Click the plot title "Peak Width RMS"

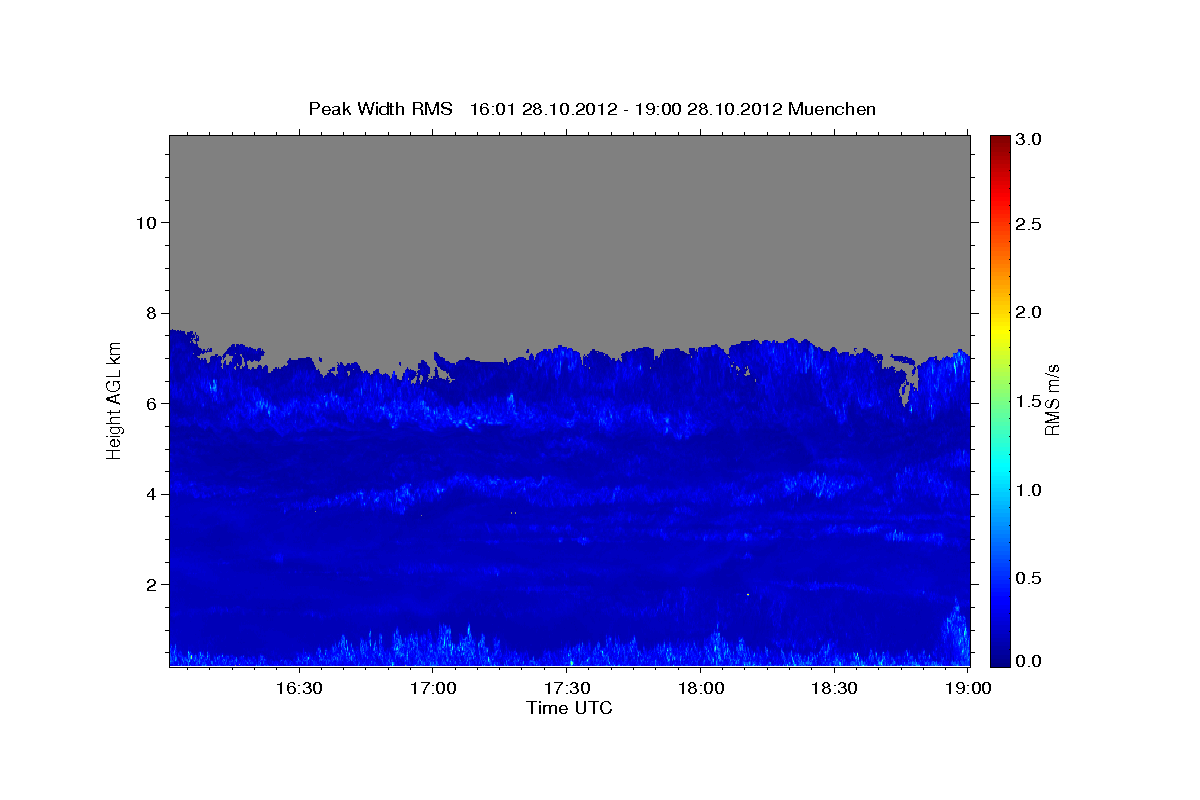380,108
